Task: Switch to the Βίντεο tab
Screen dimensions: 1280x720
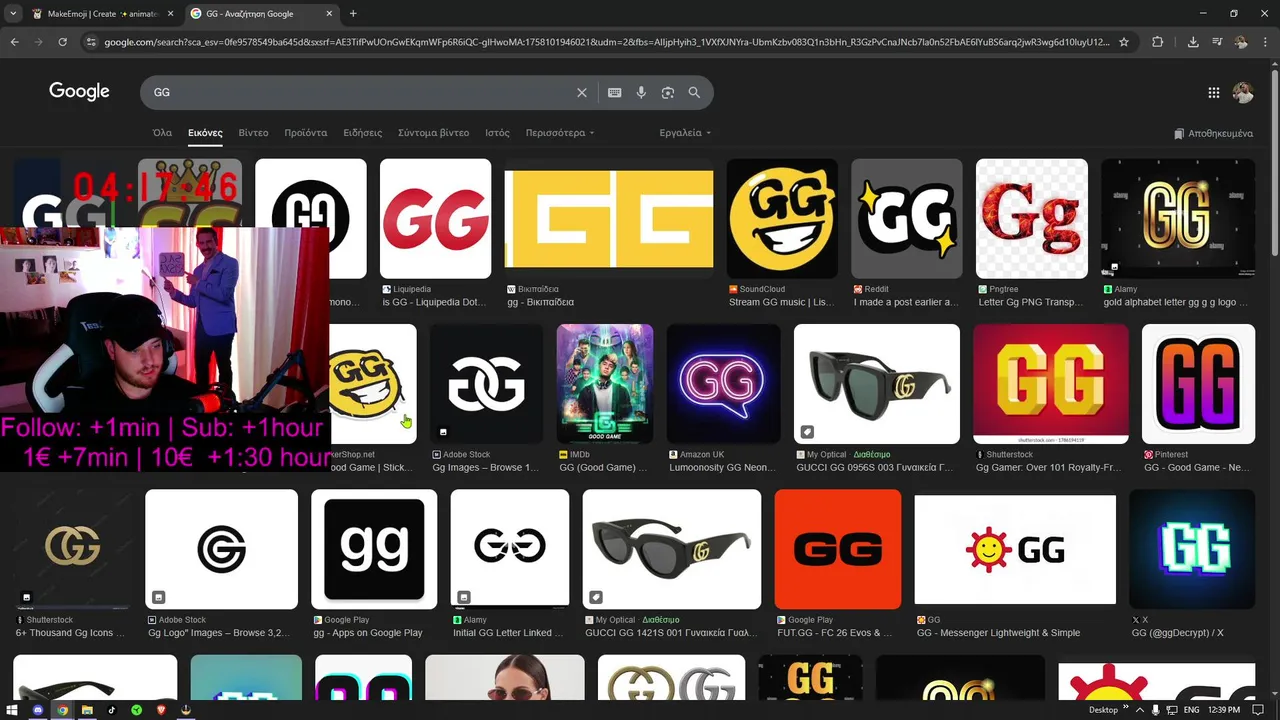Action: coord(253,133)
